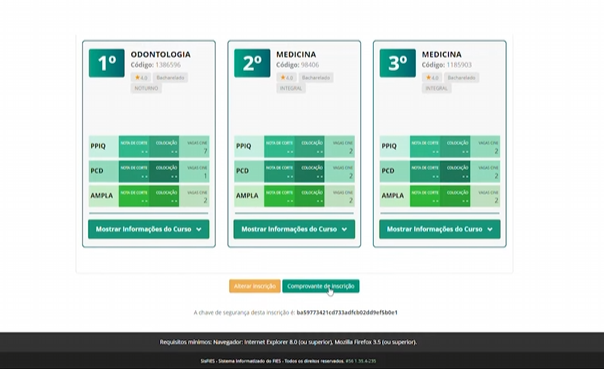Click PPIQ row label in 3º option card

(389, 146)
